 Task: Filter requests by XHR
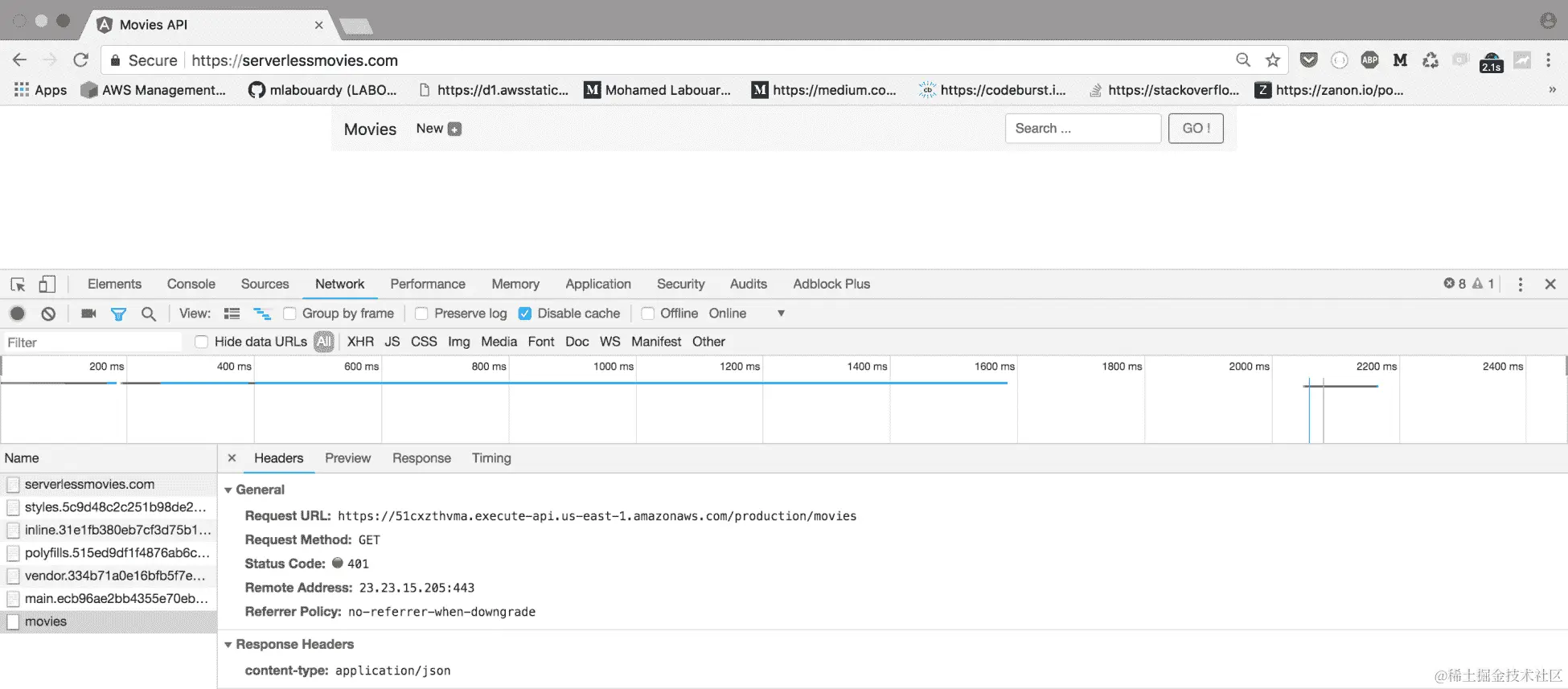click(x=360, y=342)
